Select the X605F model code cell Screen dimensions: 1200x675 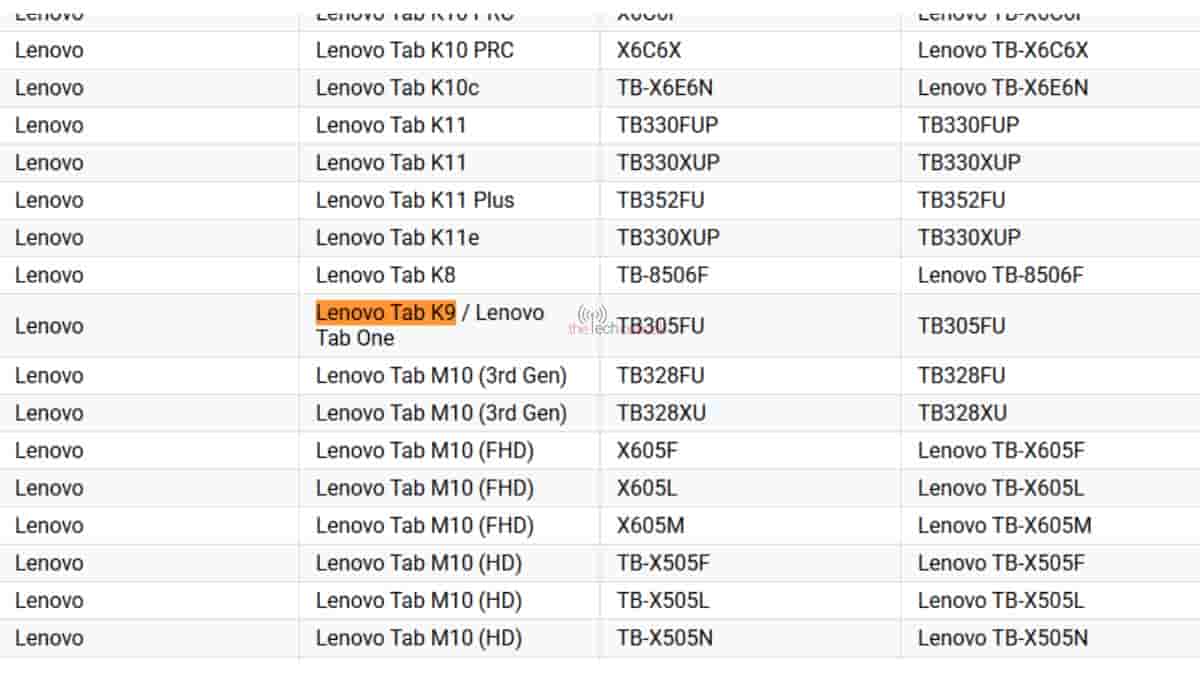point(647,451)
